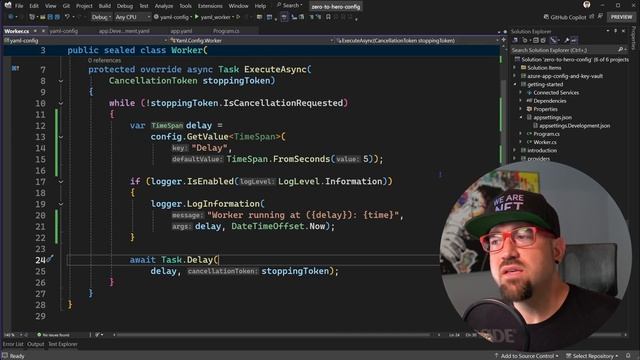Click the inheritance margin icon at line 7
This screenshot has width=640, height=360.
click(15, 69)
